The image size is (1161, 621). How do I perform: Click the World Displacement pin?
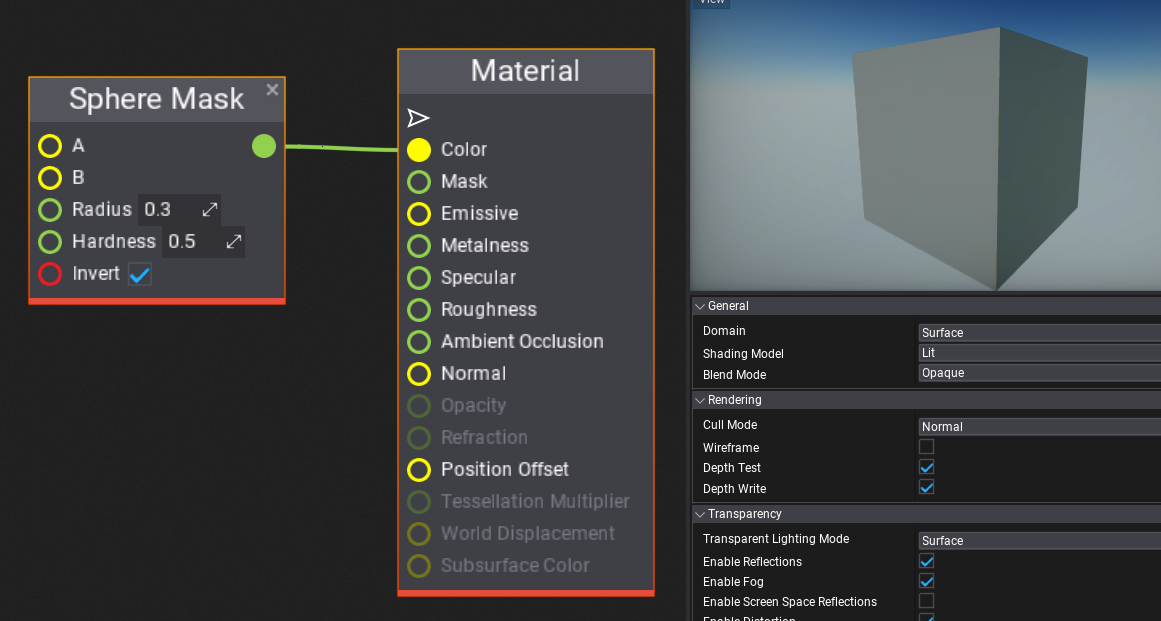click(x=418, y=534)
